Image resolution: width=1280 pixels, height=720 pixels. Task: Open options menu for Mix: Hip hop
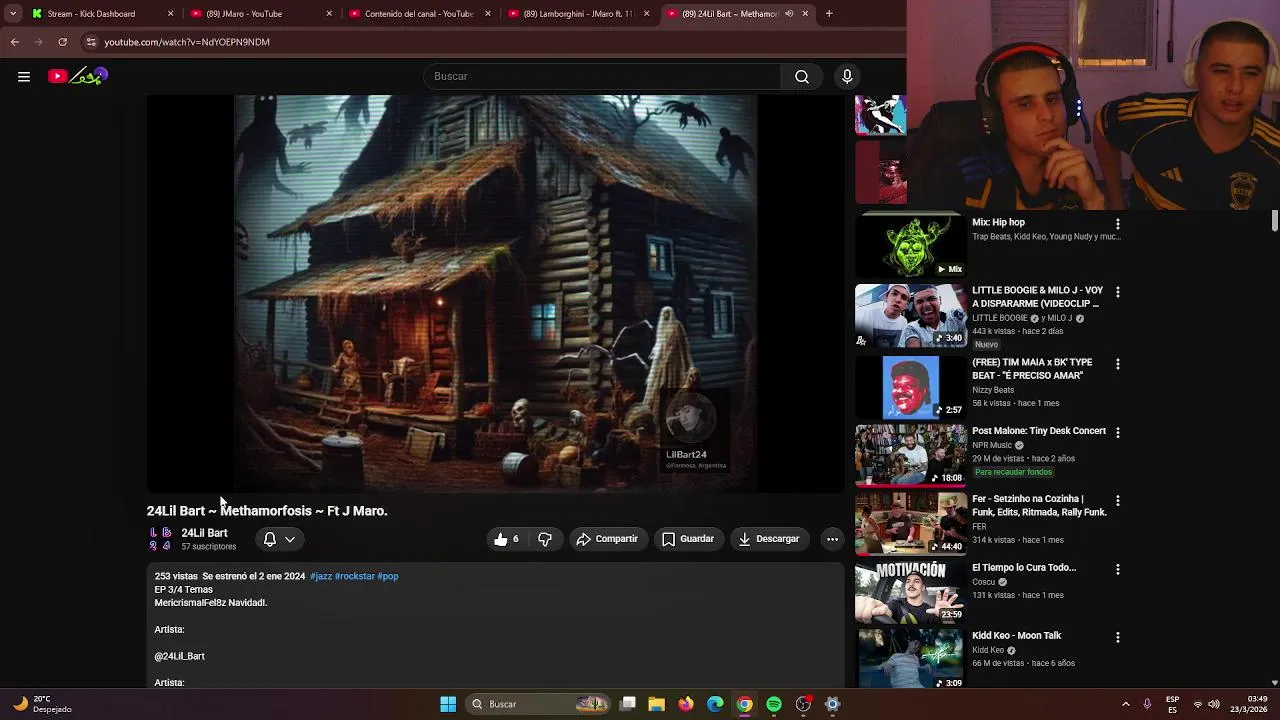1118,224
